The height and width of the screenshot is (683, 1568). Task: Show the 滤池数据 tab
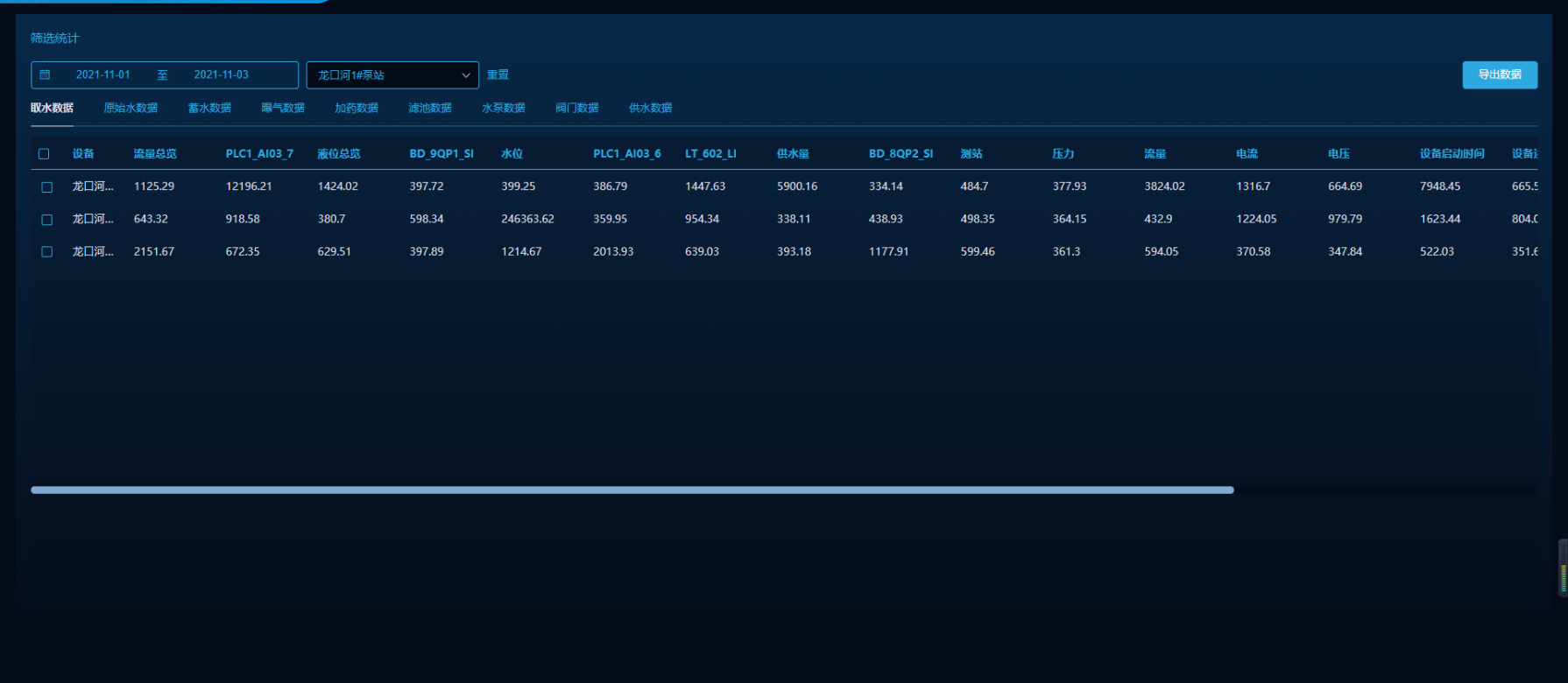click(430, 109)
